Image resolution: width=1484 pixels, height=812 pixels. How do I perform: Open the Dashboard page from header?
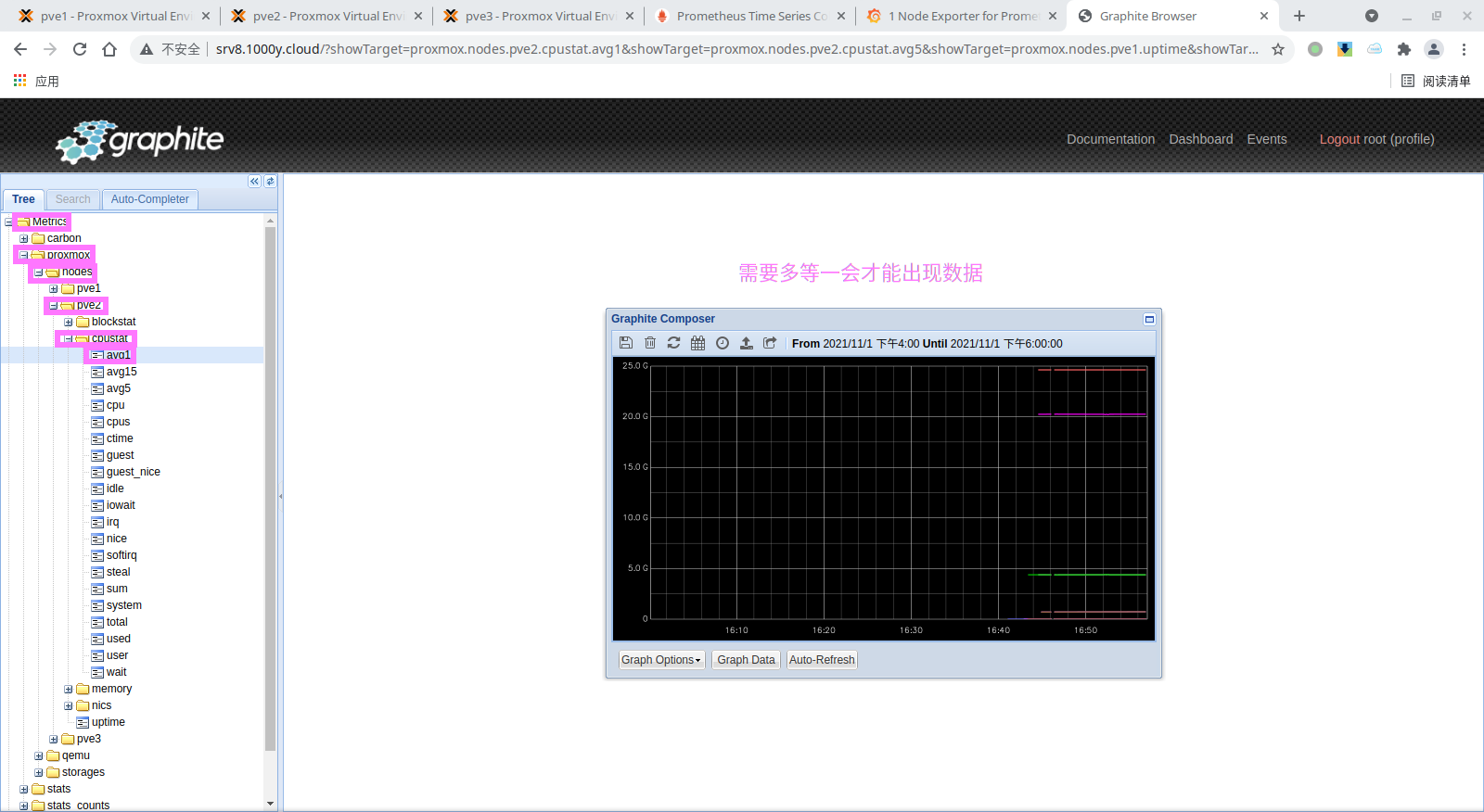1200,139
